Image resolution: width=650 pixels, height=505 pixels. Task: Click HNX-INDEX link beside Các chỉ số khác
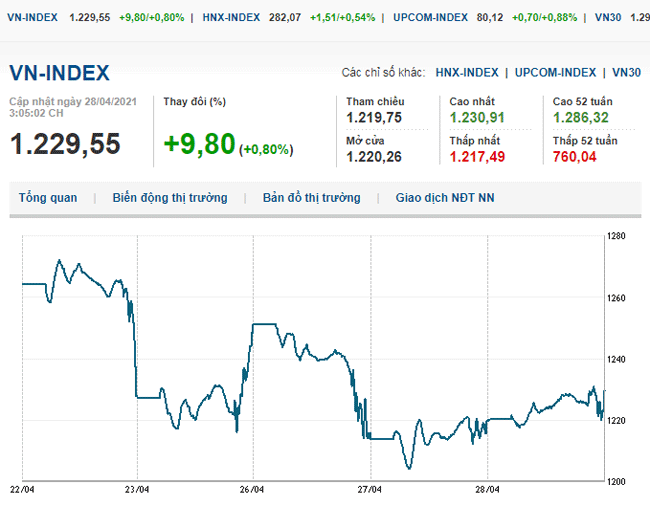(466, 72)
